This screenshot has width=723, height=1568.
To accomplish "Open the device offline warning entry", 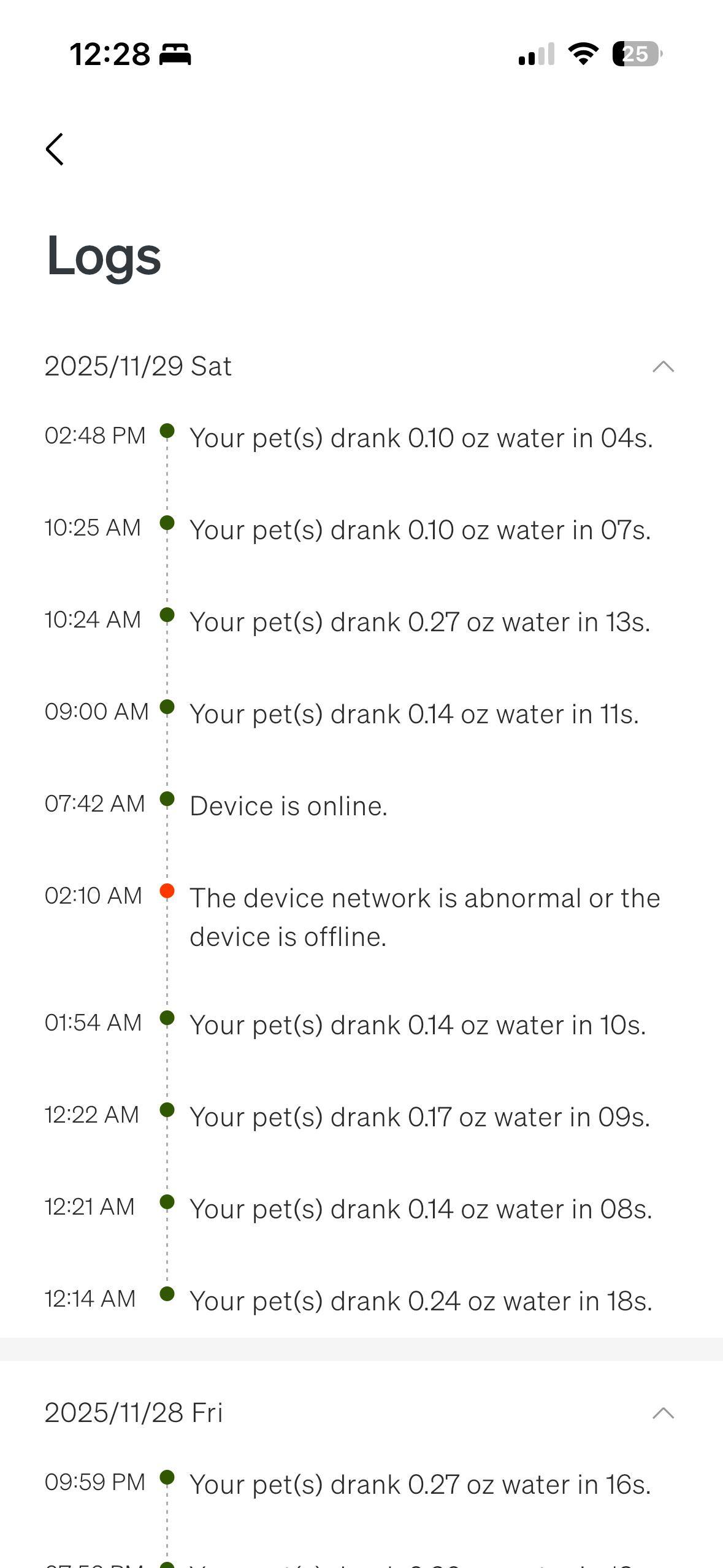I will [424, 917].
